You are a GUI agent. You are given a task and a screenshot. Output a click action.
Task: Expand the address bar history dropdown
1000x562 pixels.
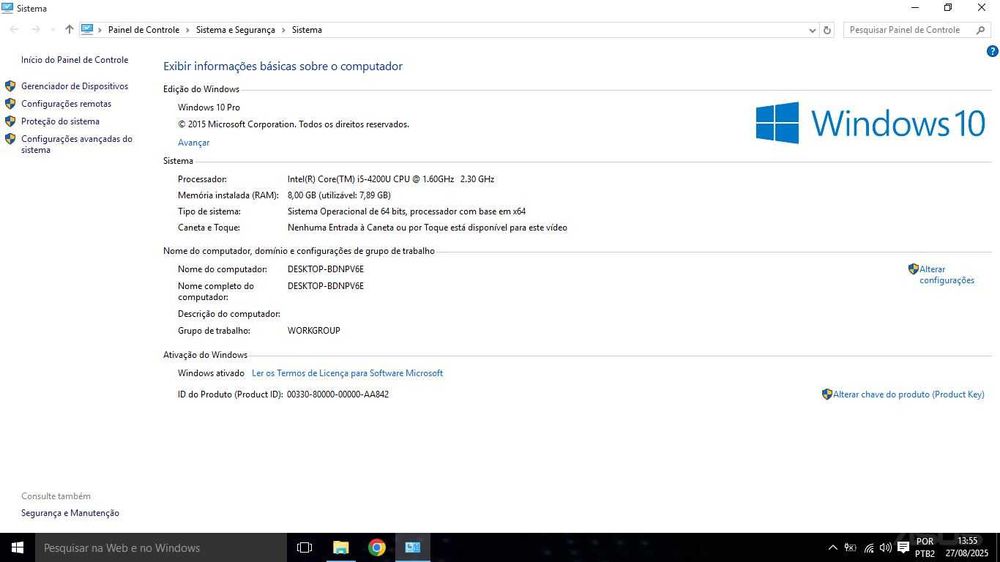[812, 30]
